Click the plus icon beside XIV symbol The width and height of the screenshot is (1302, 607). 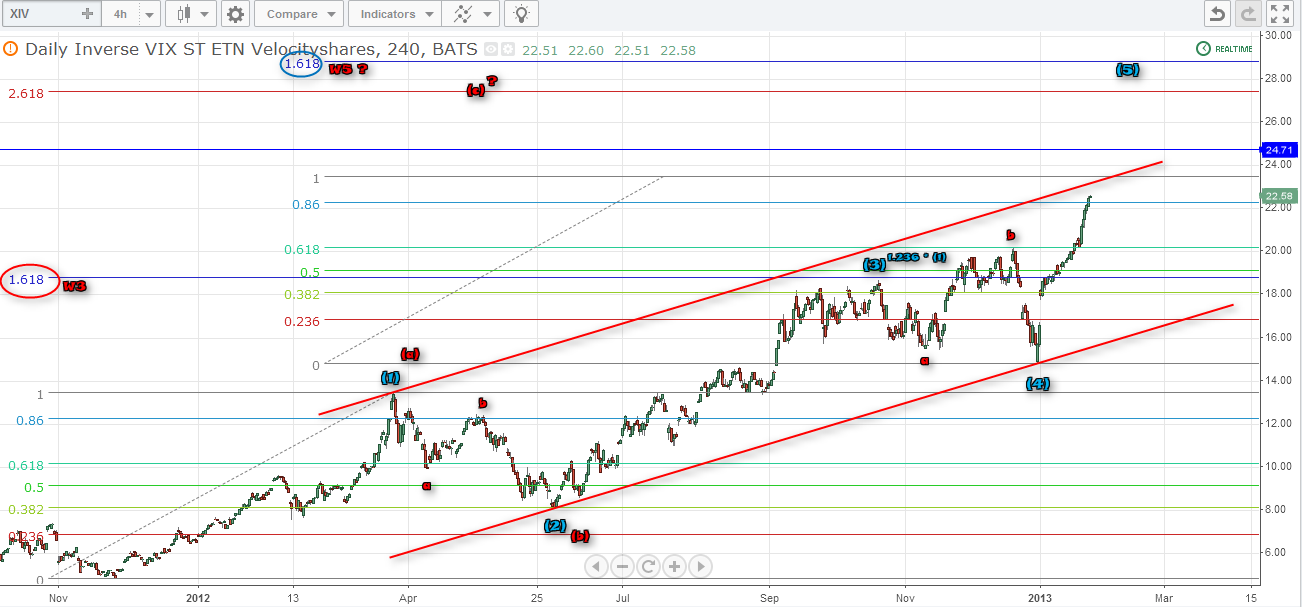[87, 14]
